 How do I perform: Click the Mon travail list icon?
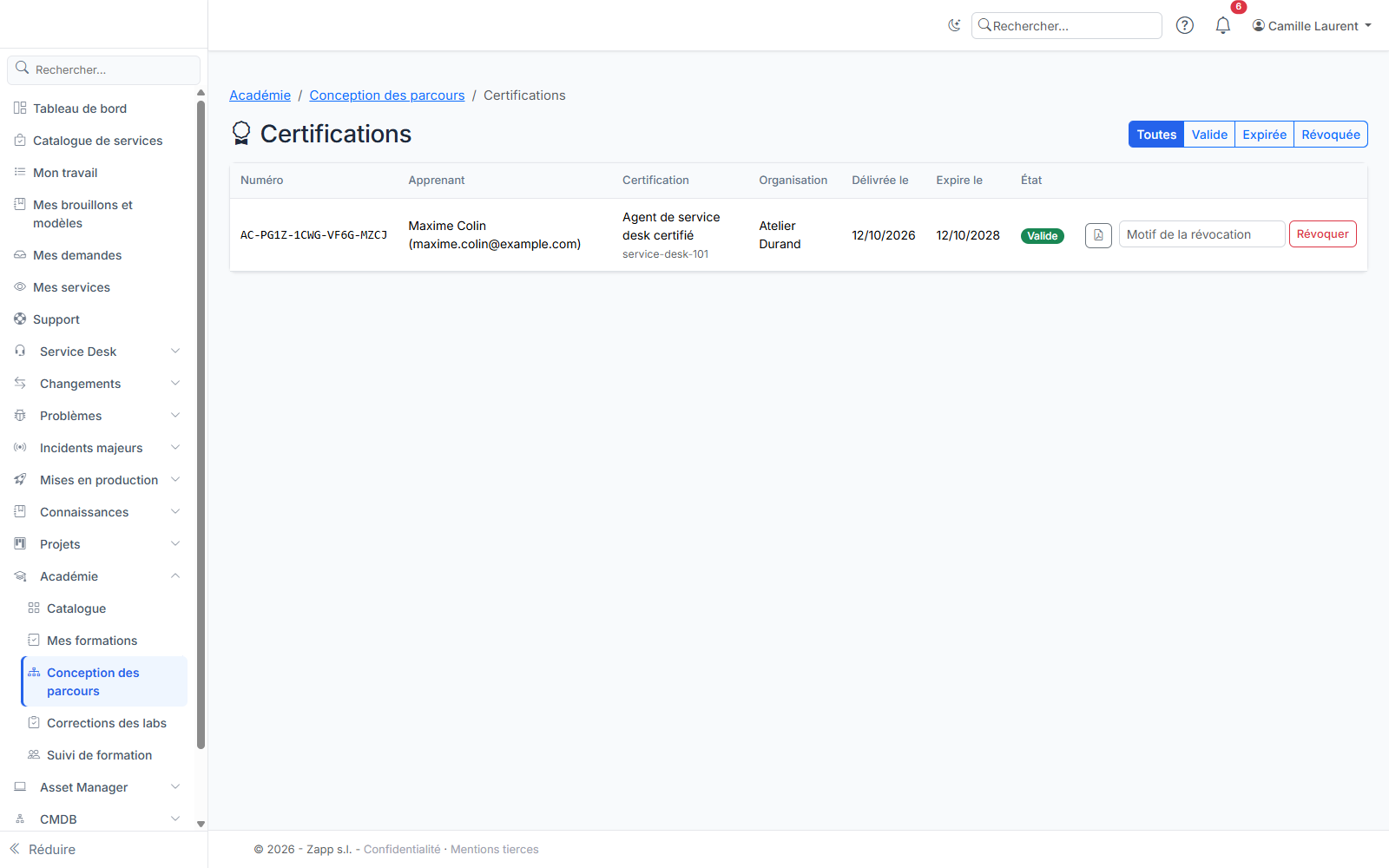click(x=20, y=172)
